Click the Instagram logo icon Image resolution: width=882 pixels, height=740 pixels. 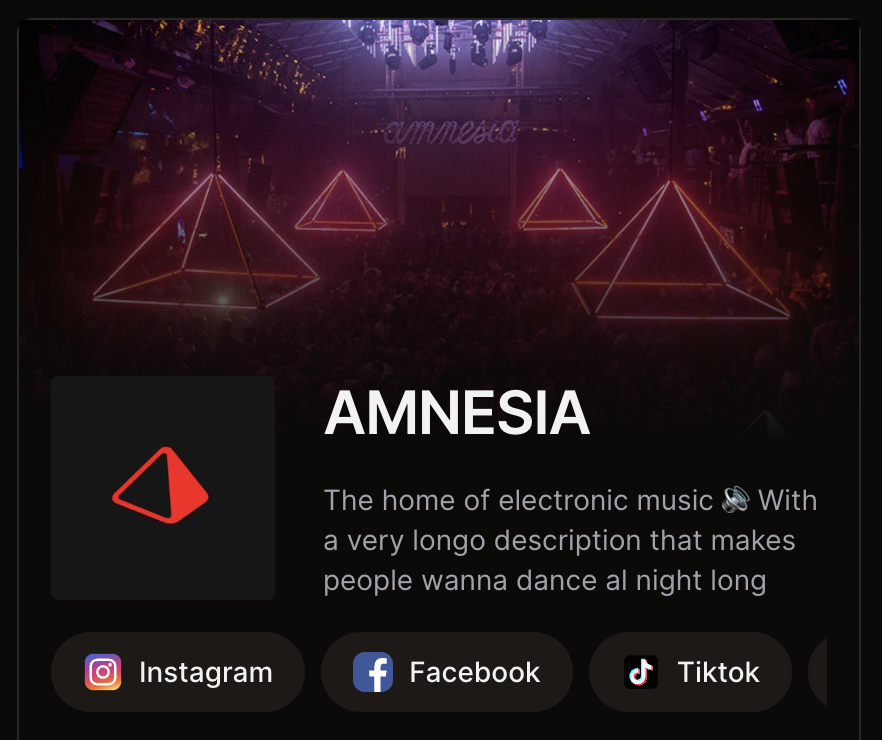103,672
